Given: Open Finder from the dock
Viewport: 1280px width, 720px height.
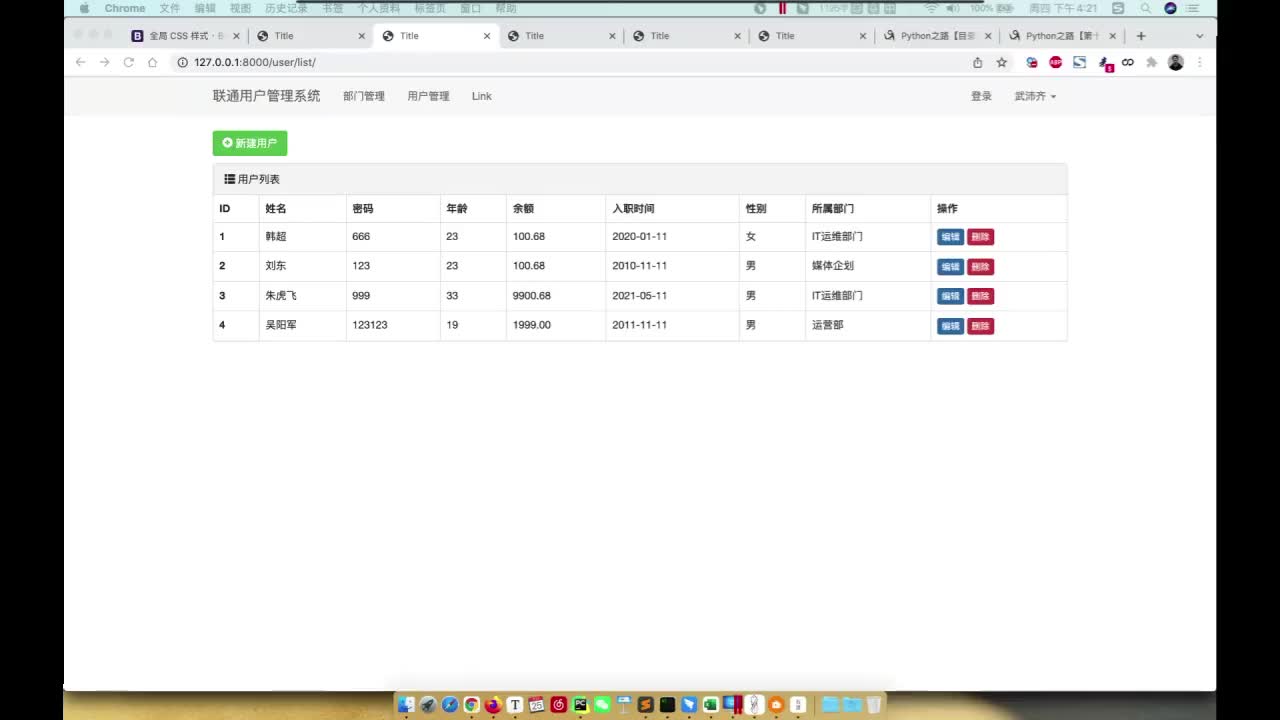Looking at the screenshot, I should 406,704.
